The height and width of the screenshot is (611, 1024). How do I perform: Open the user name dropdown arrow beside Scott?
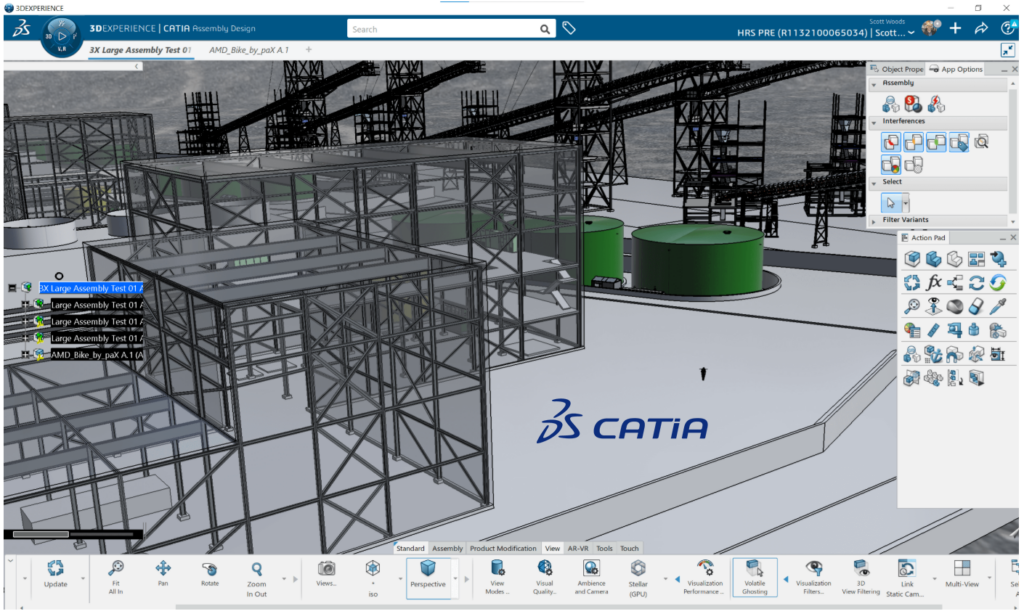click(911, 33)
